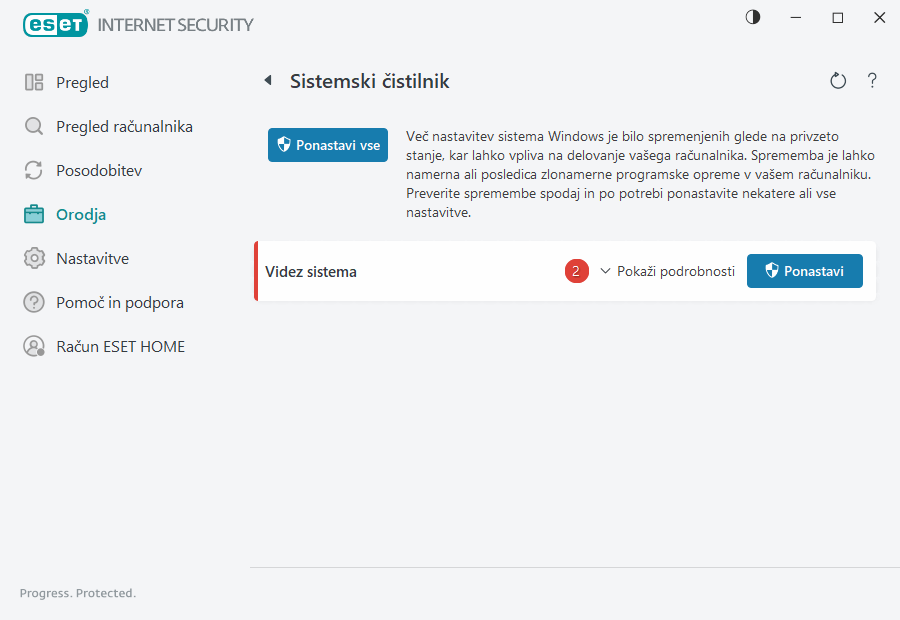This screenshot has width=900, height=620.
Task: Refresh the Sistemski čistilnik page
Action: [838, 81]
